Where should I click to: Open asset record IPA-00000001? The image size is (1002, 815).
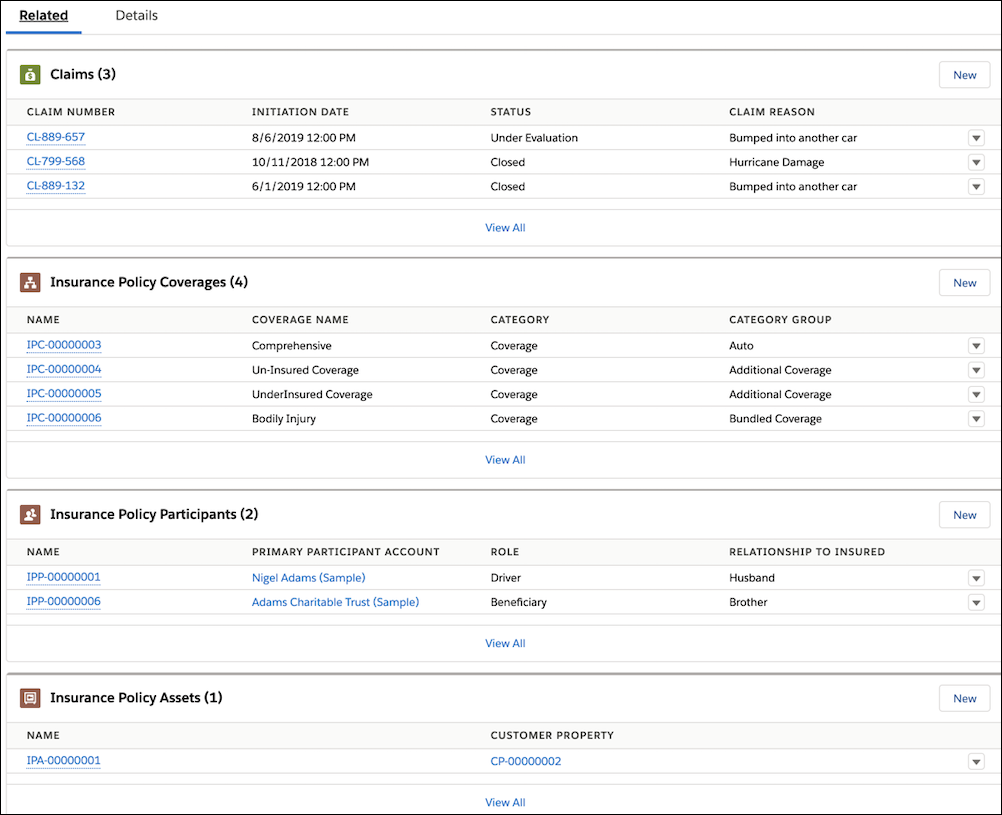[x=63, y=760]
